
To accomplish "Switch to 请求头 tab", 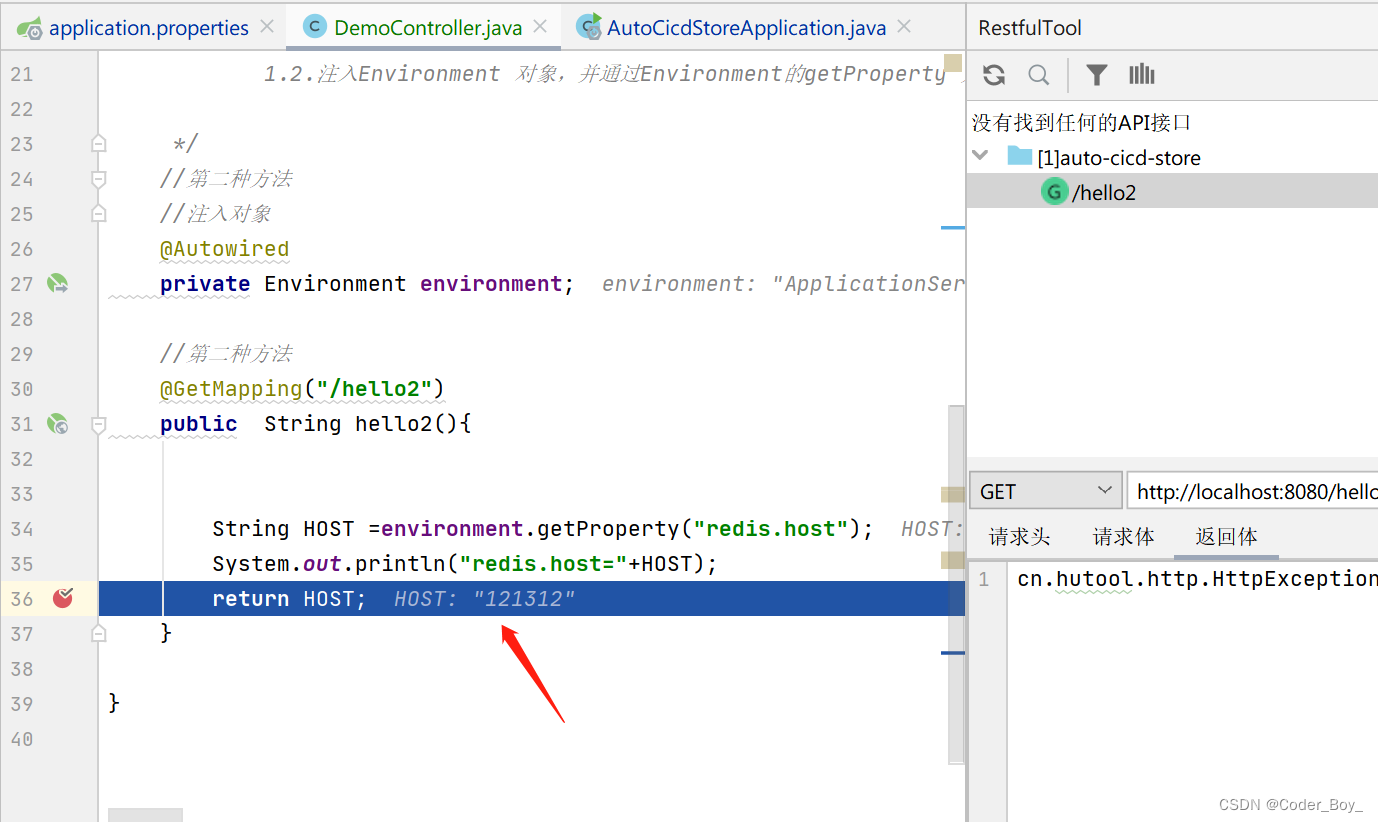I will coord(1020,537).
